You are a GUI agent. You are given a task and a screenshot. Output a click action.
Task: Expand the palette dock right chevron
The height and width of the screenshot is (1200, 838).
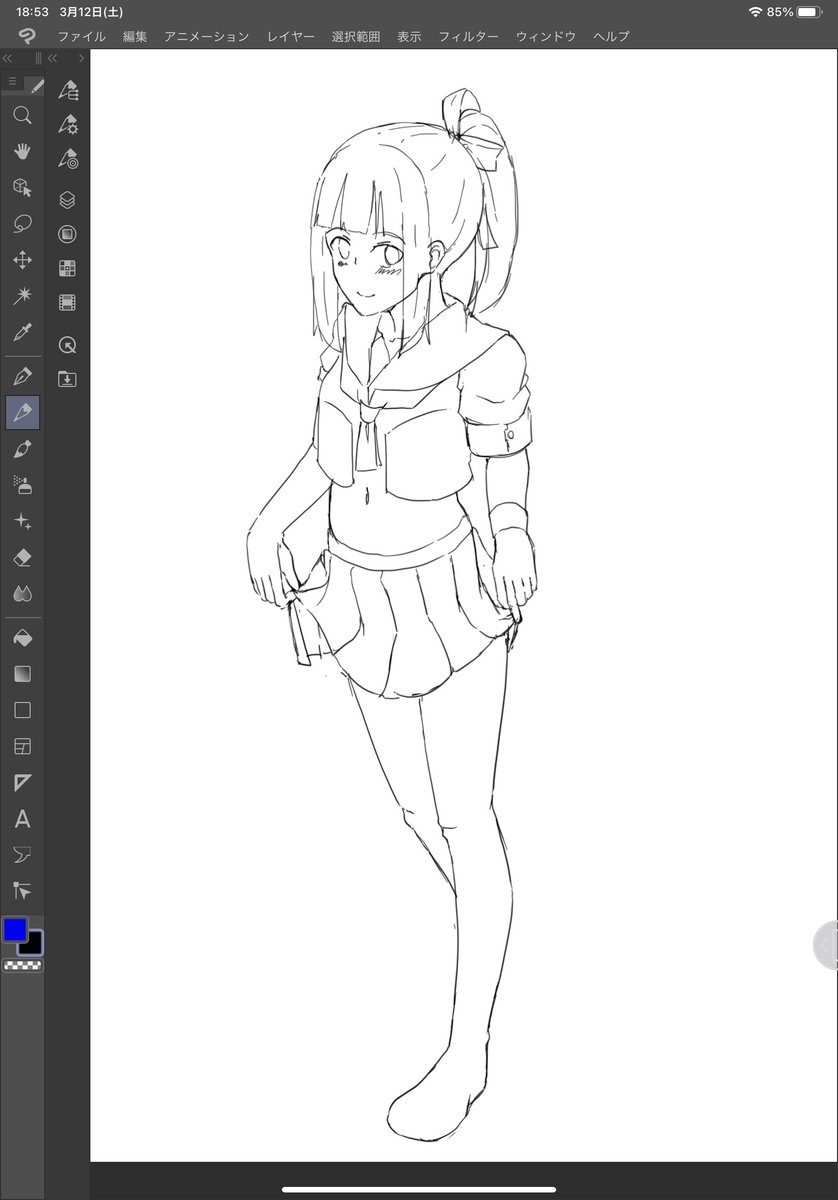(81, 59)
